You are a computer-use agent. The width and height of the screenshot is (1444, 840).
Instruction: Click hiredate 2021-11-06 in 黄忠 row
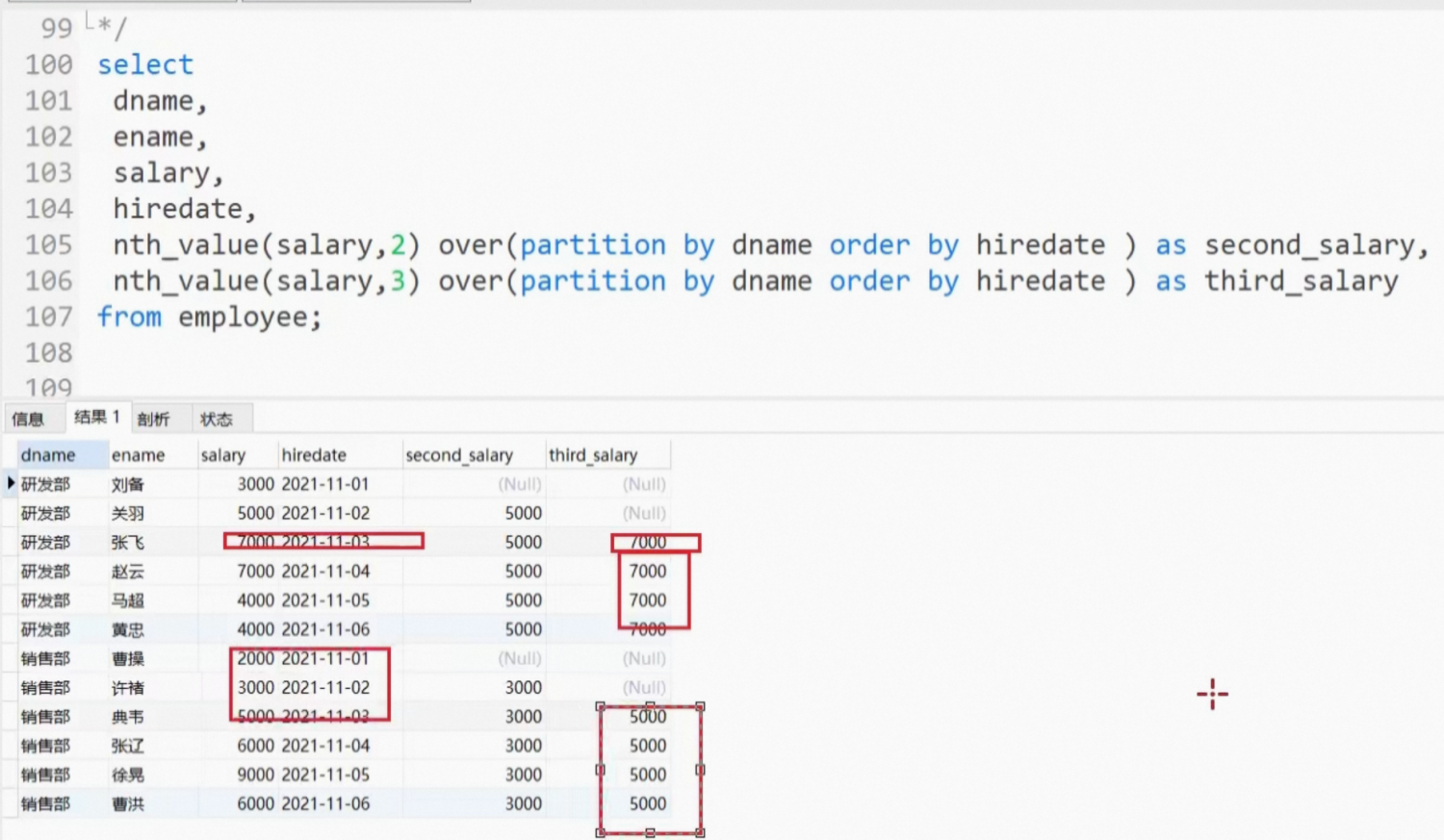tap(325, 629)
